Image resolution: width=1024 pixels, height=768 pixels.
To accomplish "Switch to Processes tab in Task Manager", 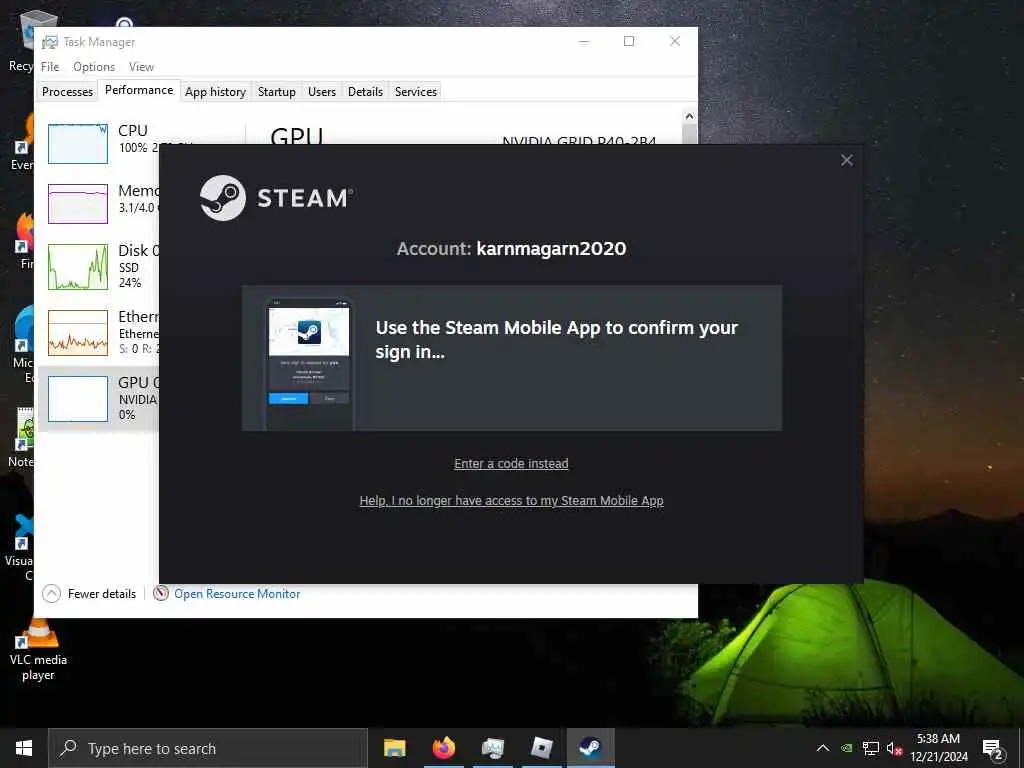I will (x=67, y=91).
